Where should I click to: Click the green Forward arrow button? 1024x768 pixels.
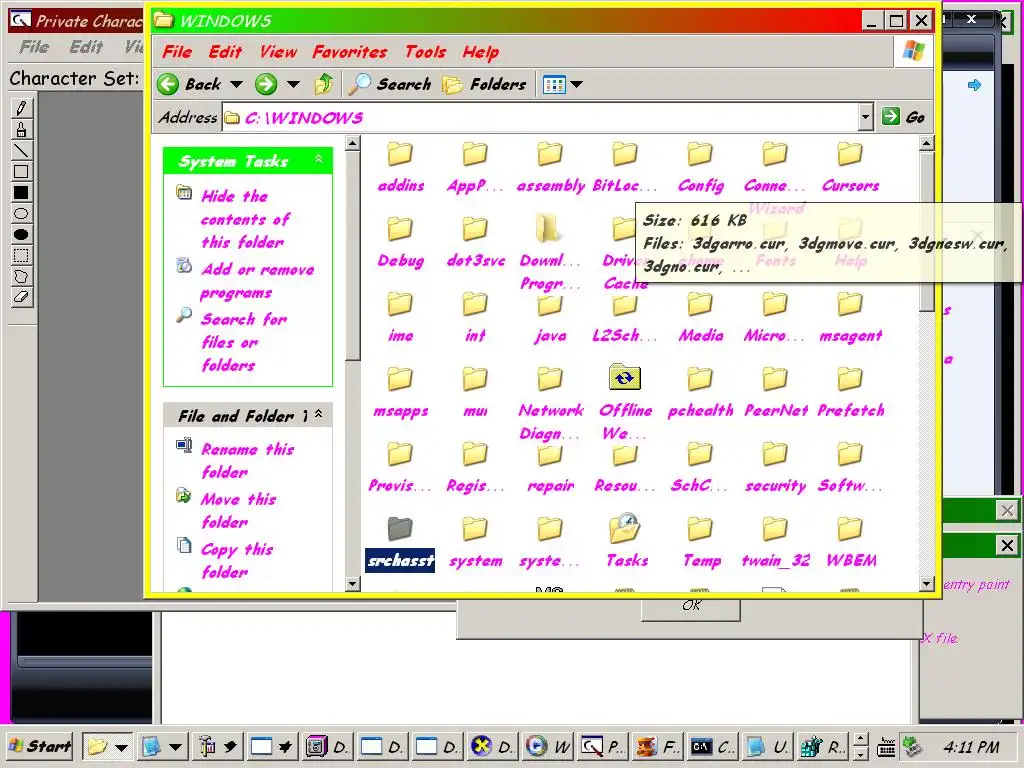[266, 84]
